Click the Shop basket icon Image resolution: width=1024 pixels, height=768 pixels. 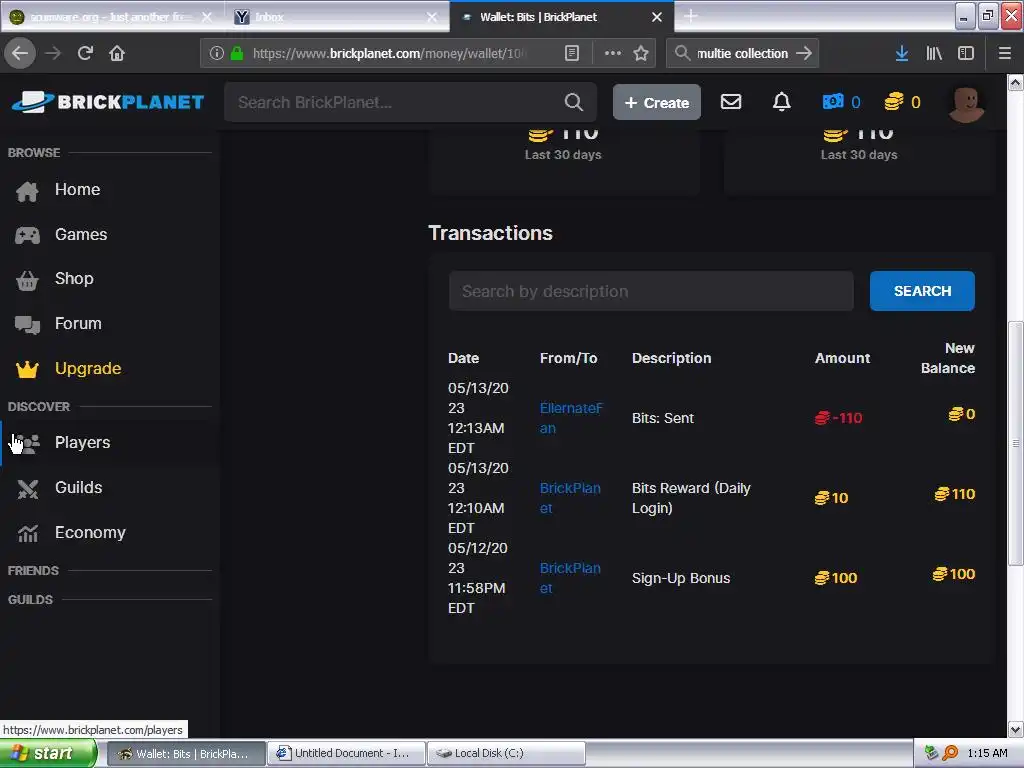coord(27,280)
